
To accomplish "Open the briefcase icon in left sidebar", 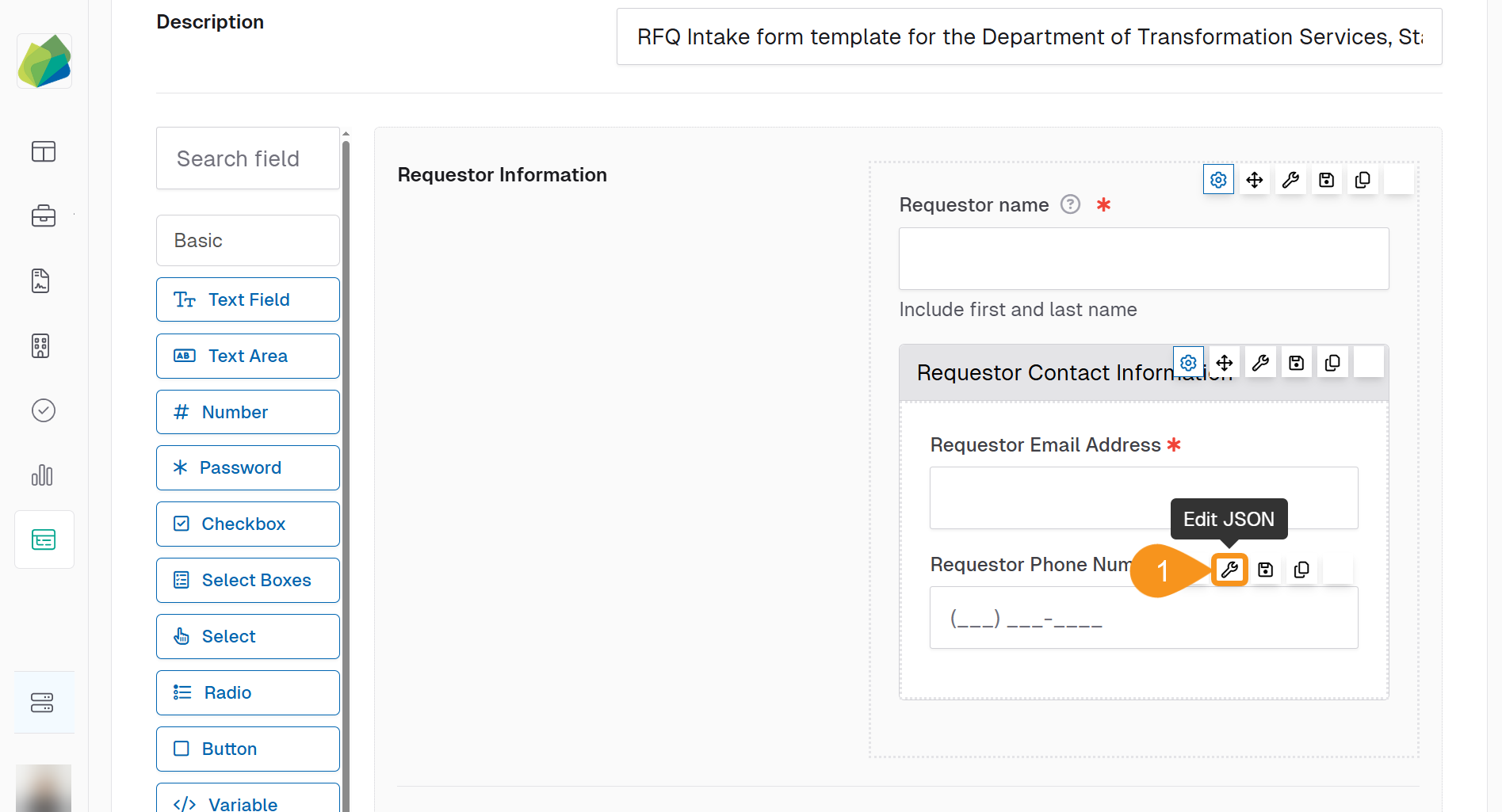I will point(43,215).
